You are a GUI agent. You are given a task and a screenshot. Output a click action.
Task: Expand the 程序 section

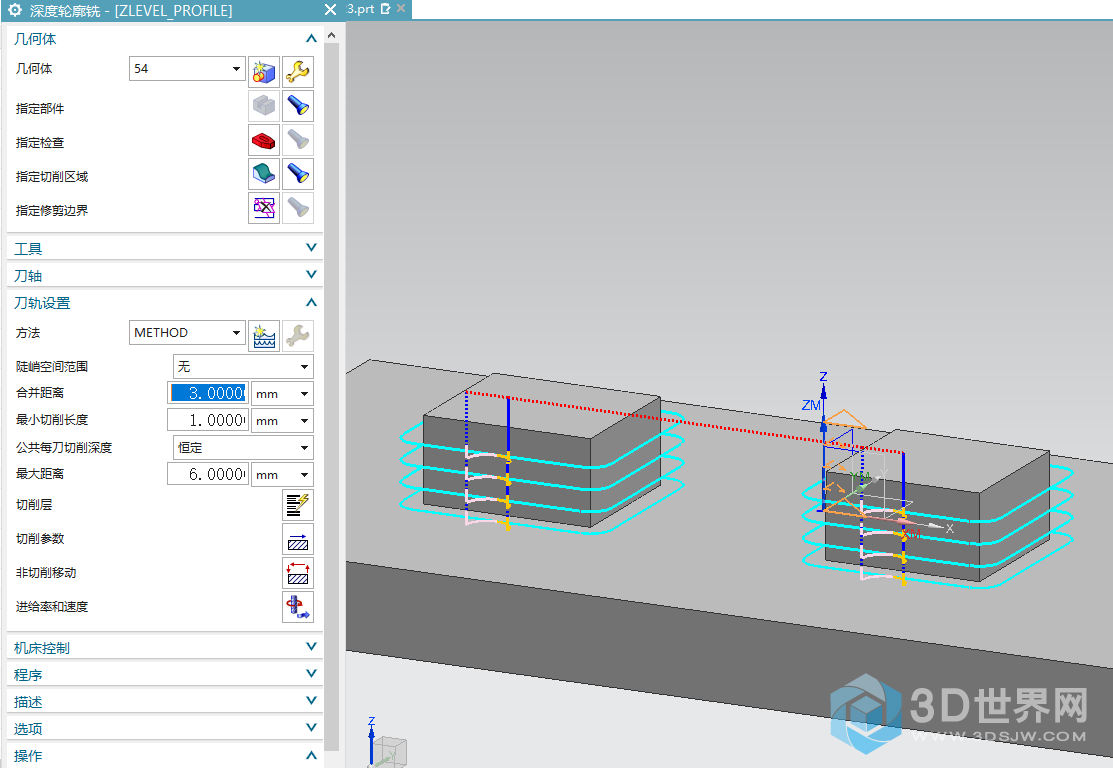tap(165, 674)
